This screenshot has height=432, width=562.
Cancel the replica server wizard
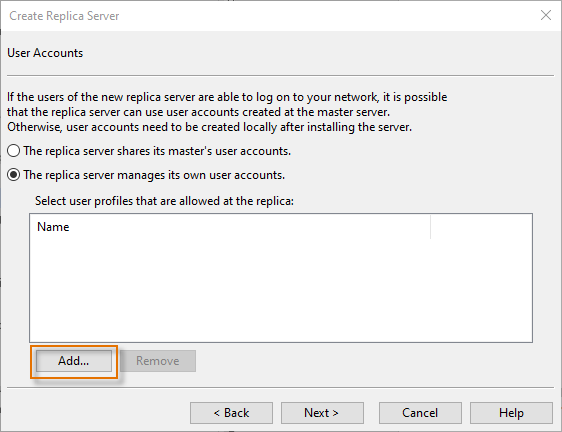coord(420,413)
